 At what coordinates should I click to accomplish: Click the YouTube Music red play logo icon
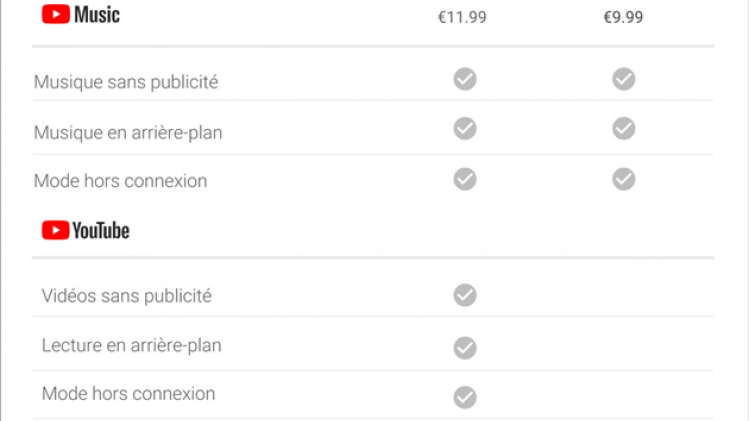pos(55,14)
